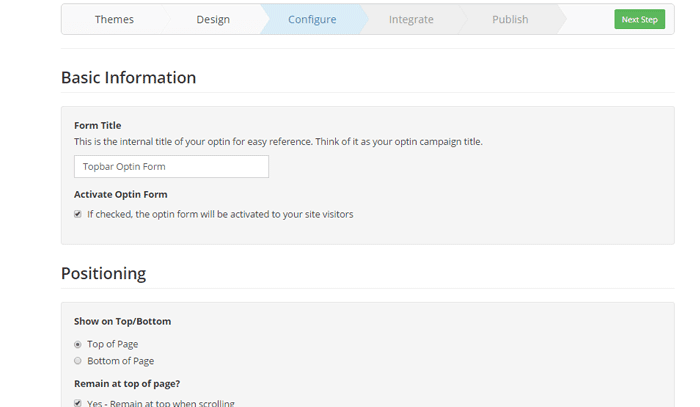This screenshot has width=700, height=407.
Task: Select the Configure step tab
Action: click(x=312, y=19)
